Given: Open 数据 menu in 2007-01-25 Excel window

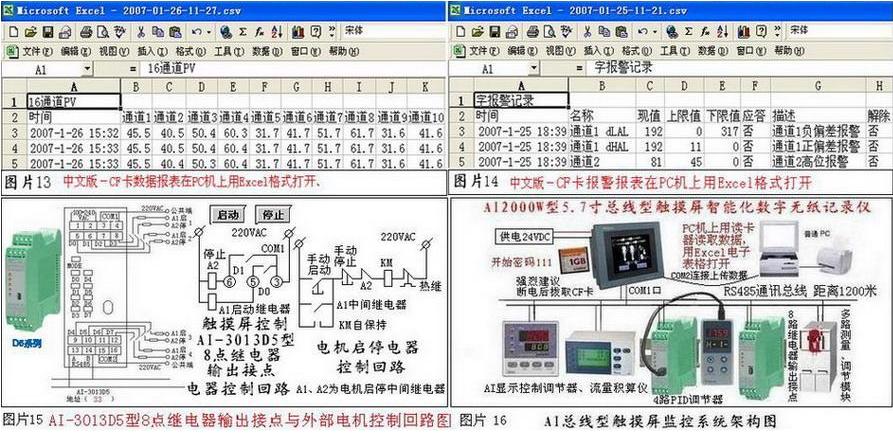Looking at the screenshot, I should [713, 51].
